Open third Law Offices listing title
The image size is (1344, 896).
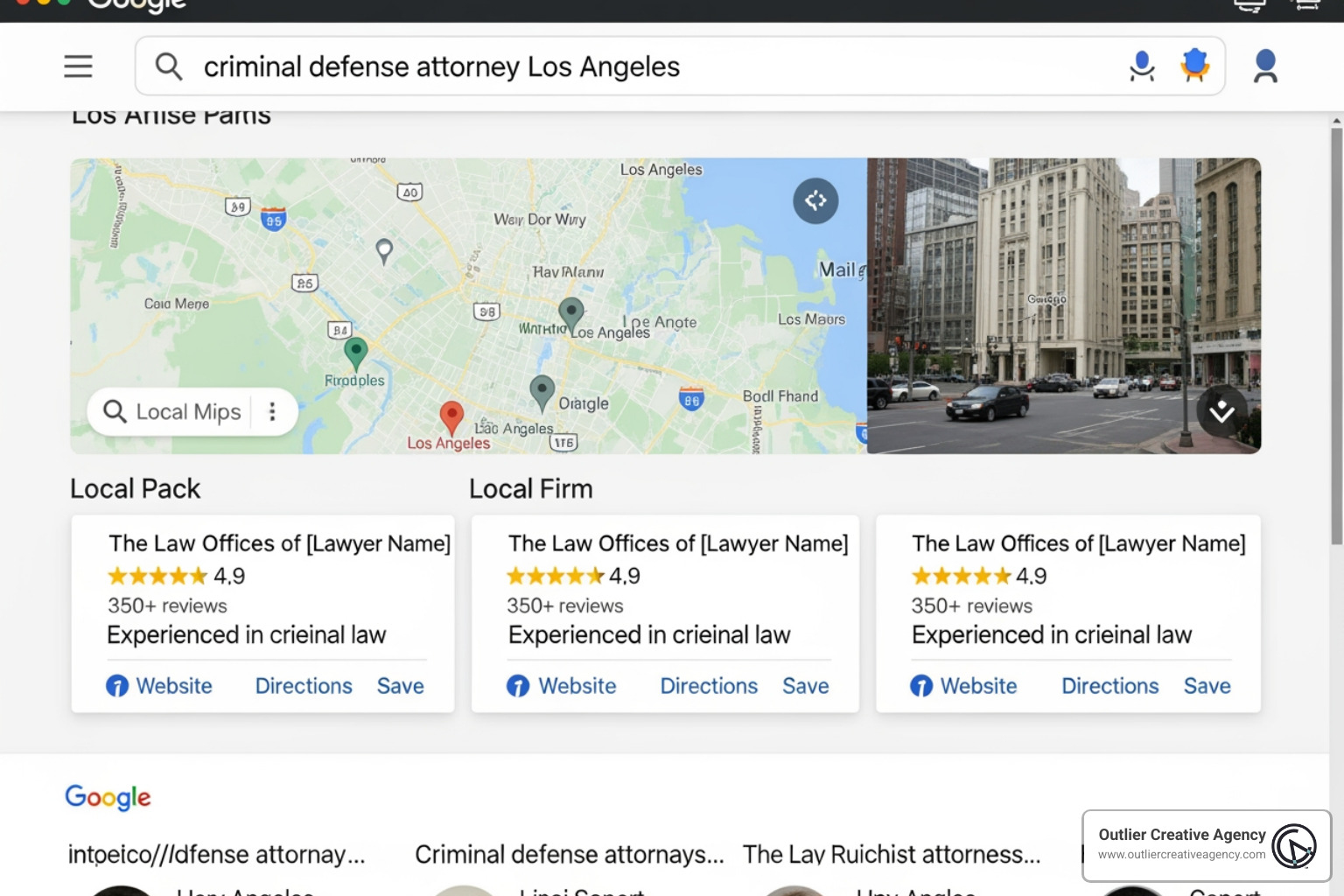1079,543
